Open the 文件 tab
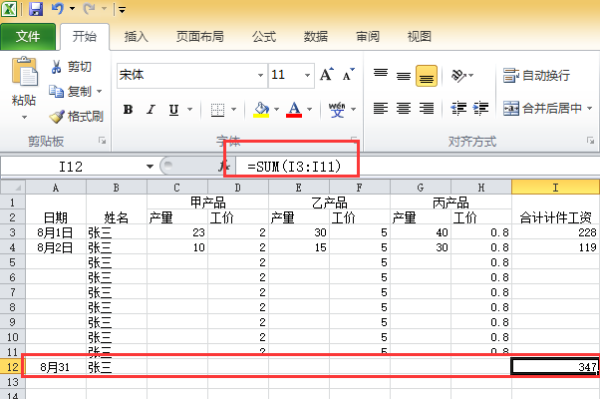 (28, 37)
